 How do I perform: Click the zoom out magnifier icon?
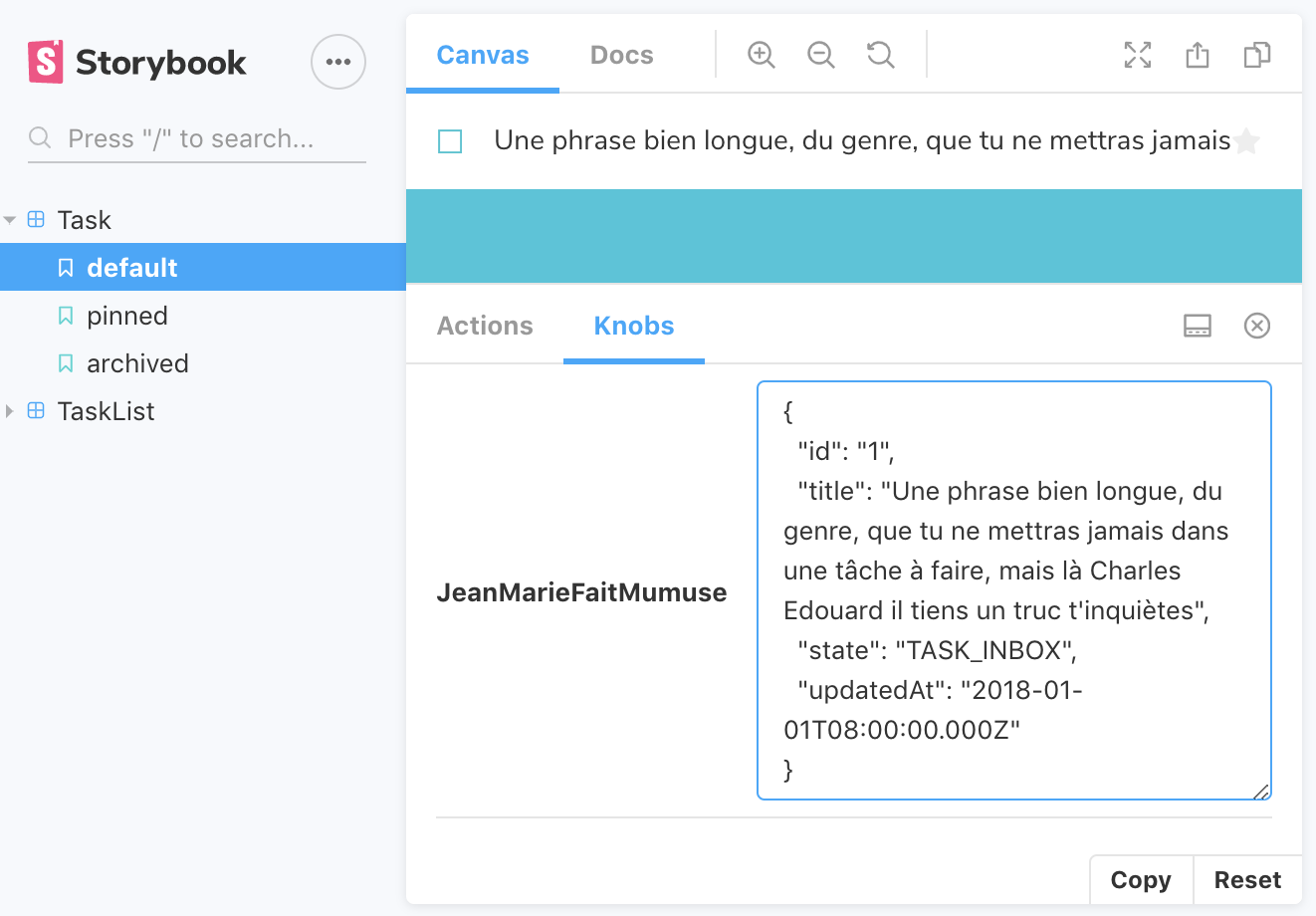coord(821,55)
